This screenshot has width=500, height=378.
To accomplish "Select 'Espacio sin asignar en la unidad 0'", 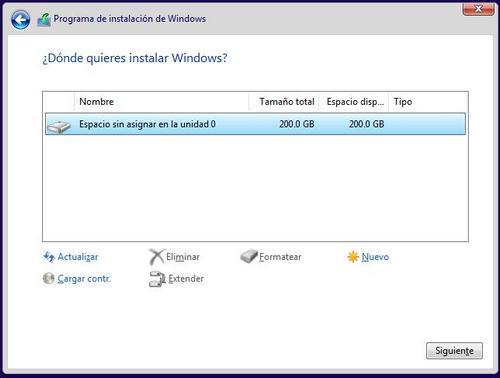I will pos(255,124).
